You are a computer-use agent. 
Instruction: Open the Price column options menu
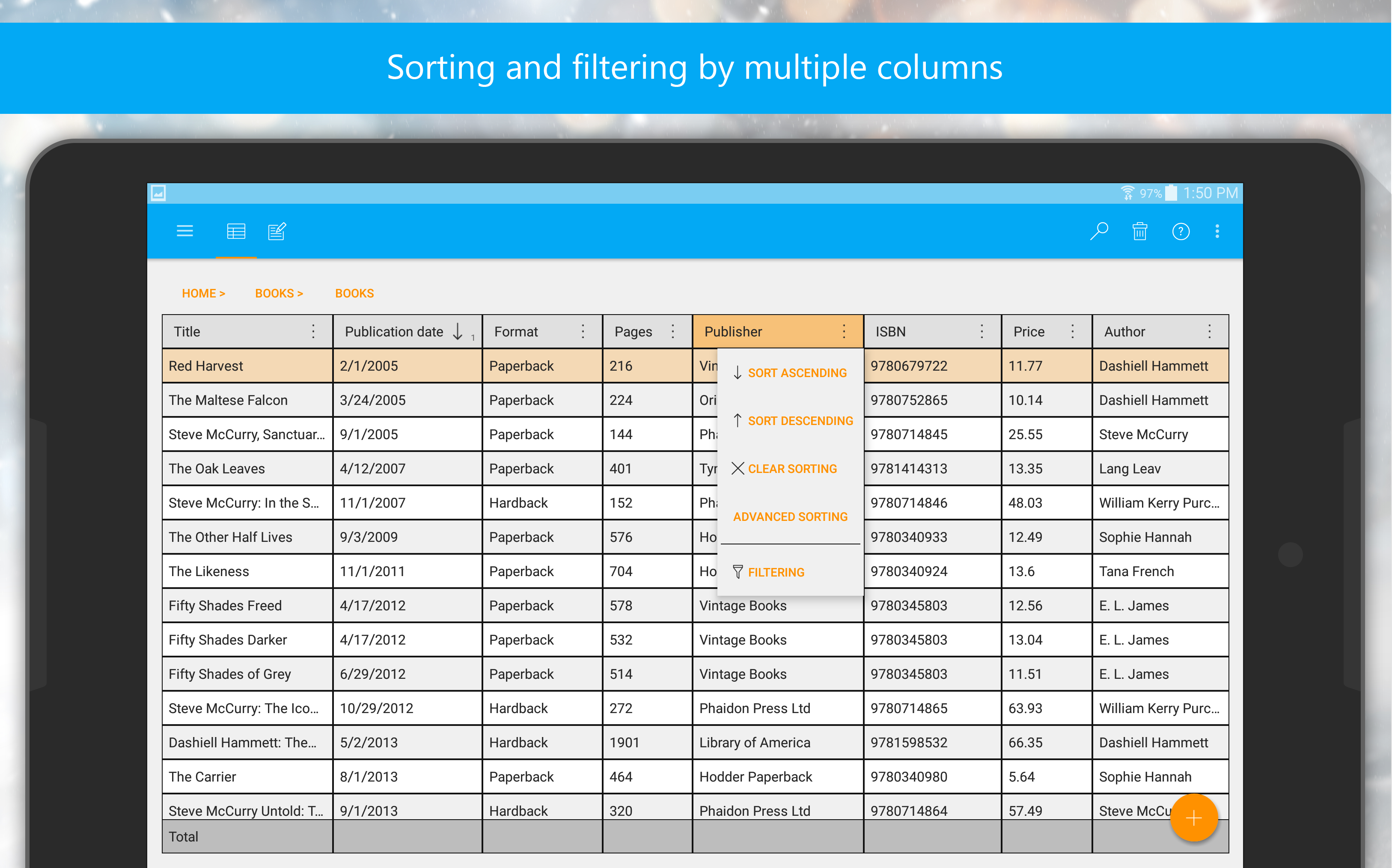click(1072, 332)
